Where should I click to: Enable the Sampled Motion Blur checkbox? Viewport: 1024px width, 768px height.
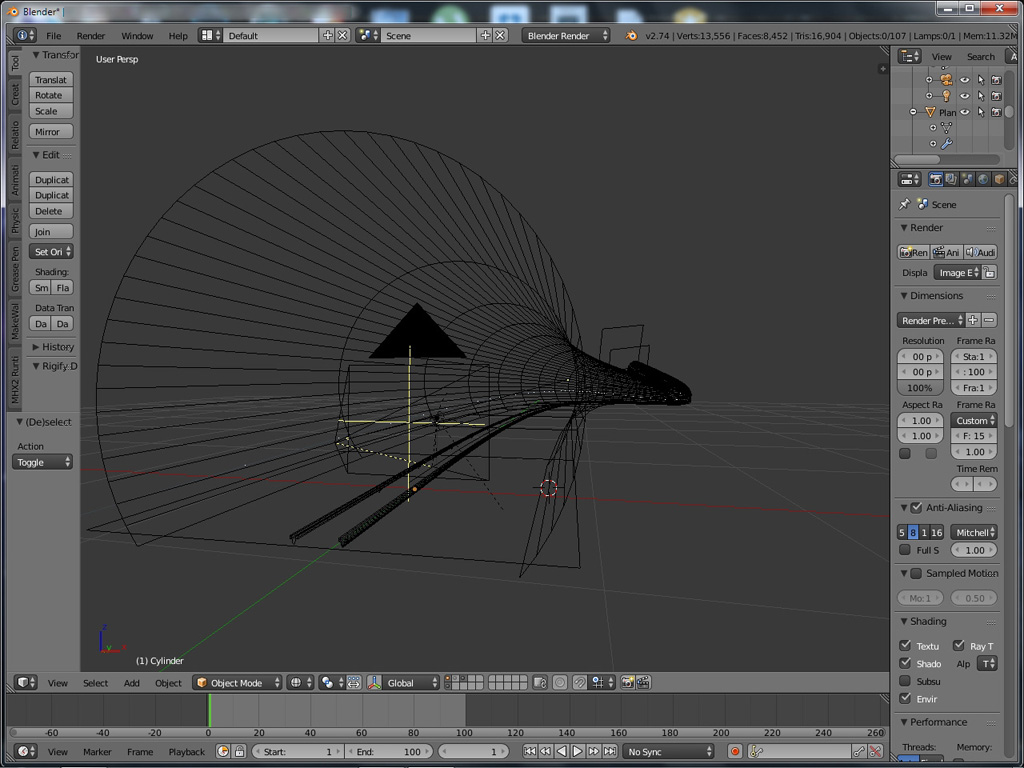916,573
